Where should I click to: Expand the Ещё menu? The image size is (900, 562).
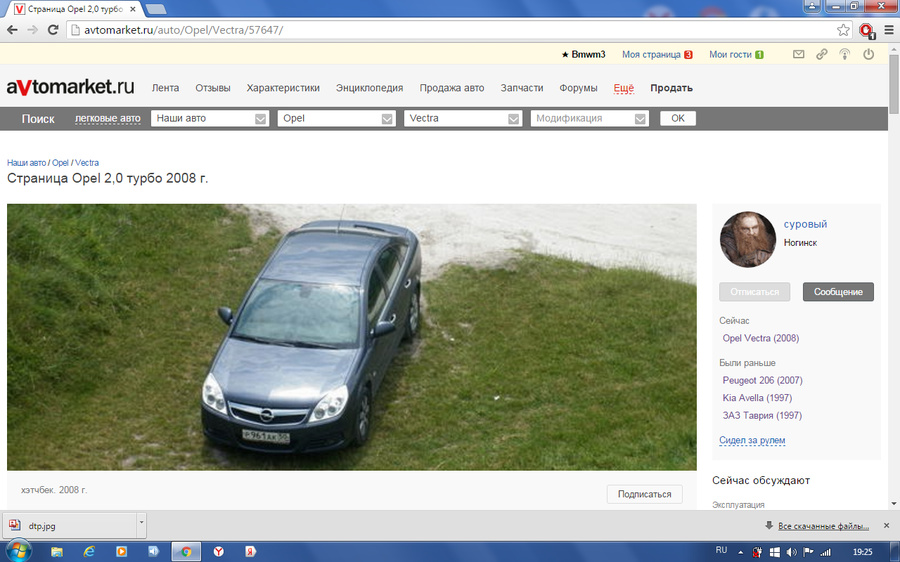(623, 88)
